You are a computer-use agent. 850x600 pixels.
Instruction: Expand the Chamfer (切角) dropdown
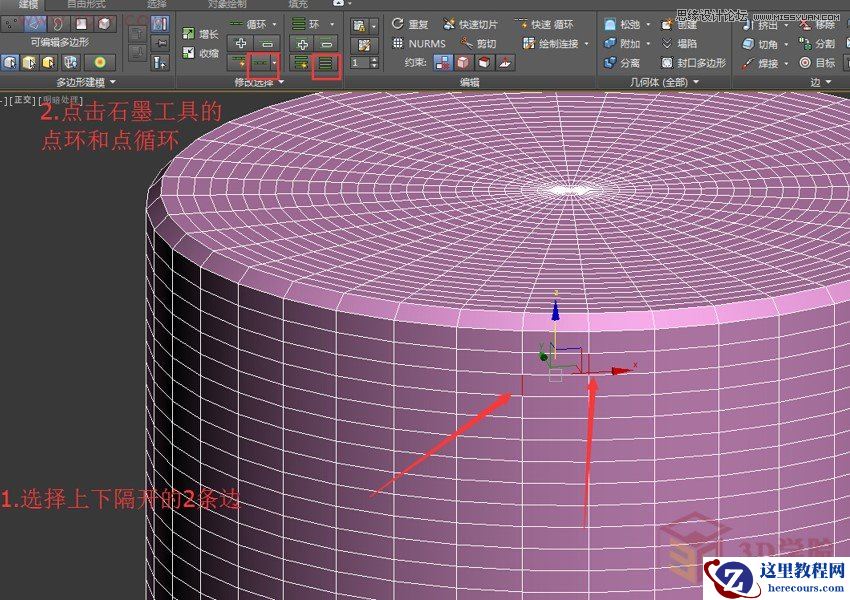pyautogui.click(x=784, y=44)
